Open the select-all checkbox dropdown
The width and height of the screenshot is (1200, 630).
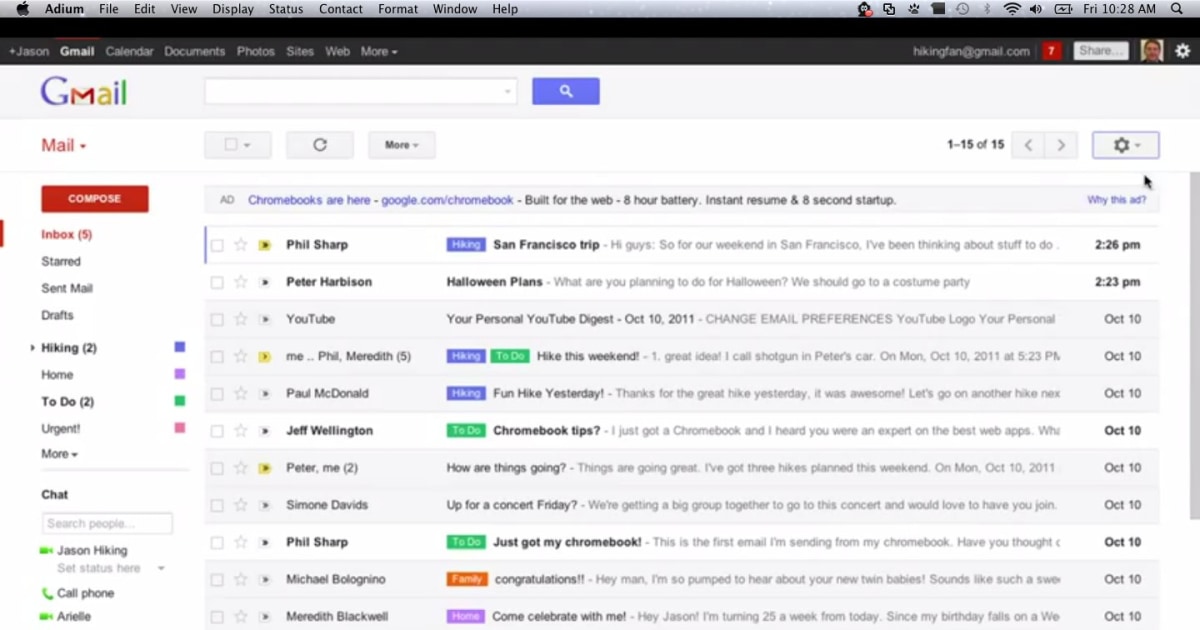[238, 145]
